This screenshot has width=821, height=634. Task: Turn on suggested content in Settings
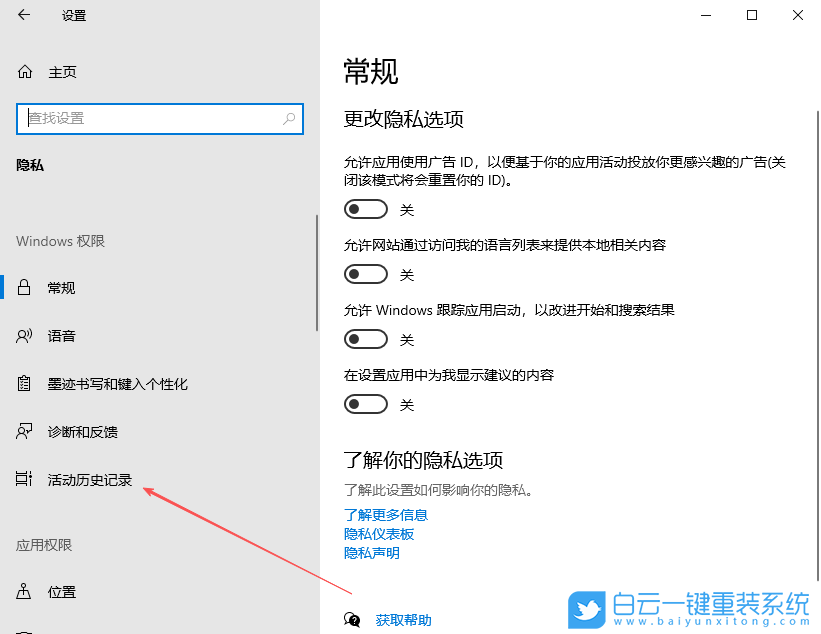(x=365, y=404)
